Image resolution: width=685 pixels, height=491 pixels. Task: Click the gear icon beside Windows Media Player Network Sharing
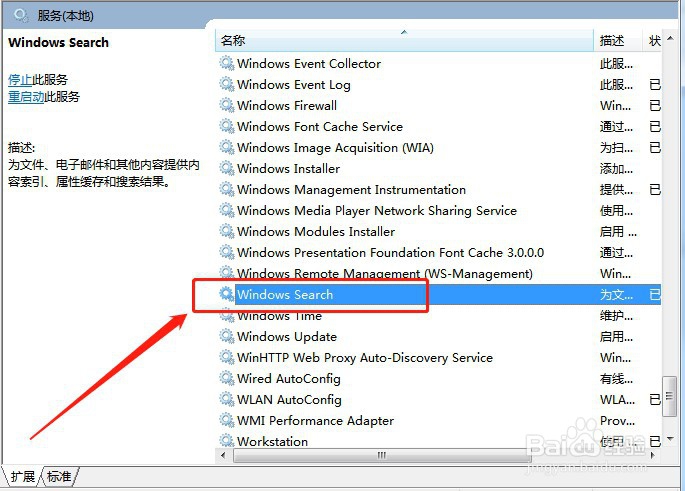click(226, 210)
